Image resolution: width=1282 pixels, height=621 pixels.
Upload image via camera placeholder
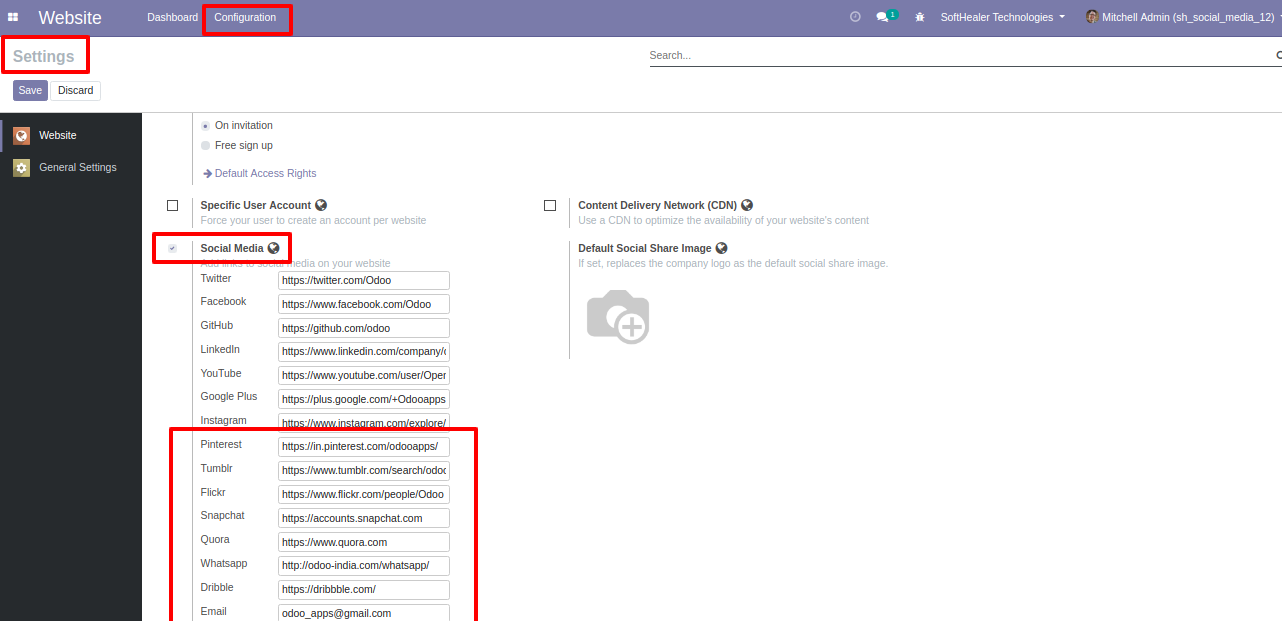pyautogui.click(x=618, y=317)
